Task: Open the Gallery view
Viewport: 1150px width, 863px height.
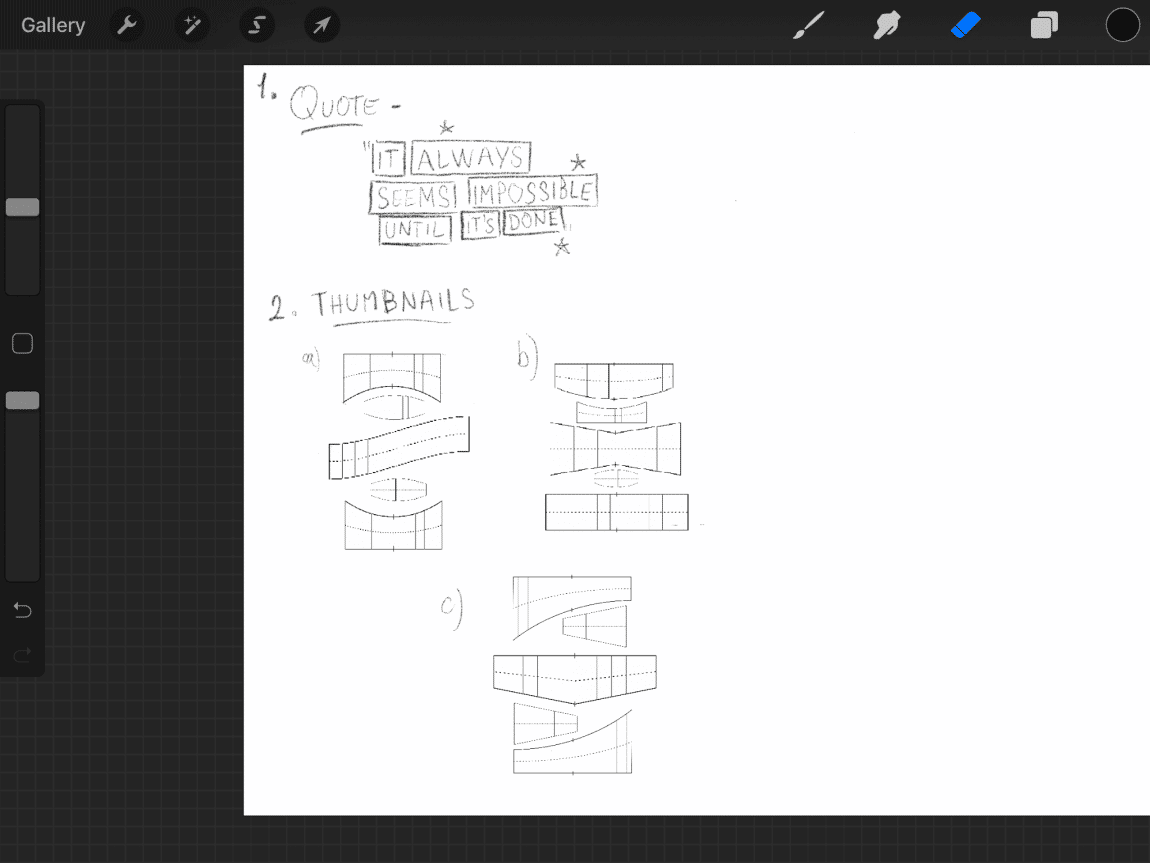Action: [53, 25]
